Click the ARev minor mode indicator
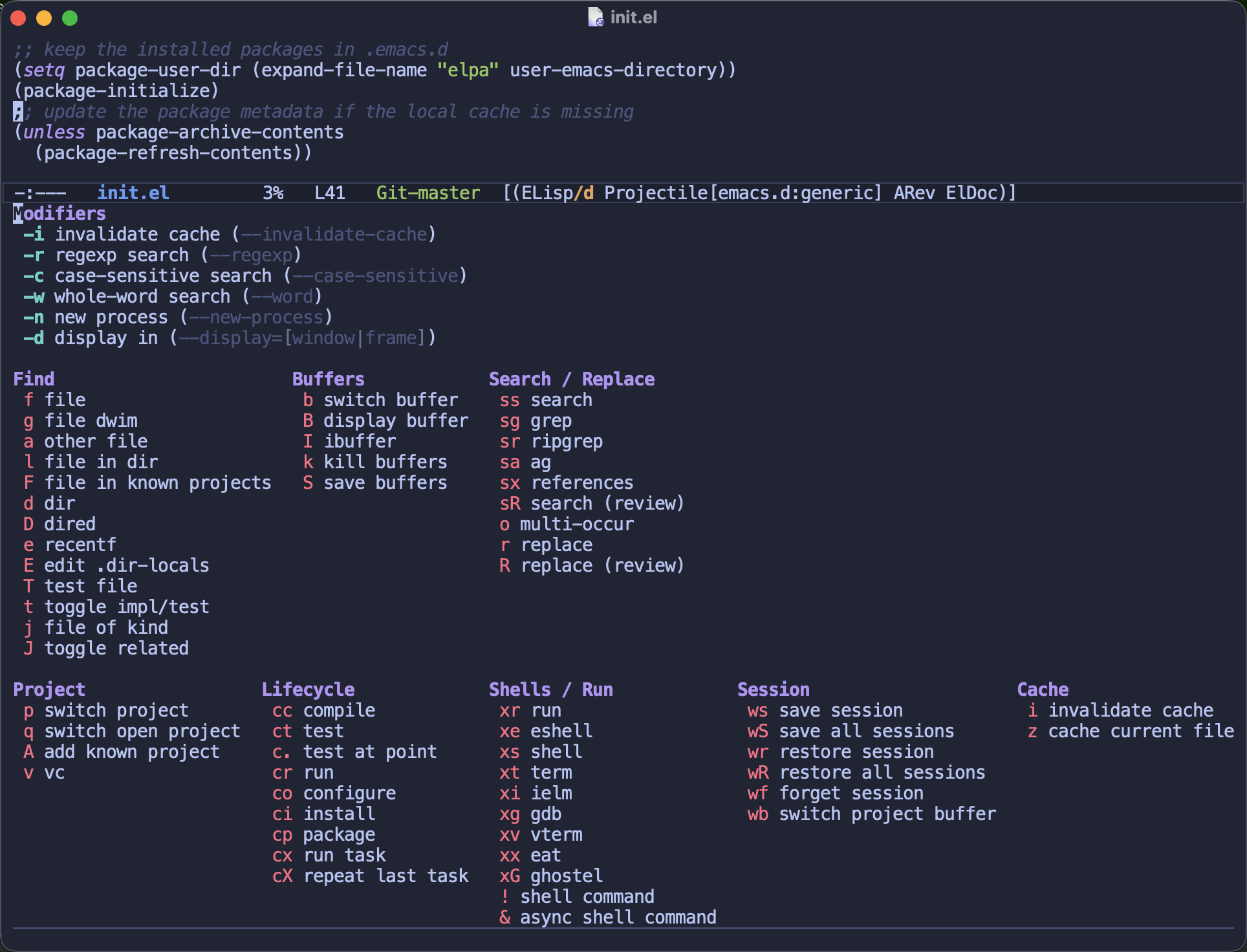 (915, 193)
